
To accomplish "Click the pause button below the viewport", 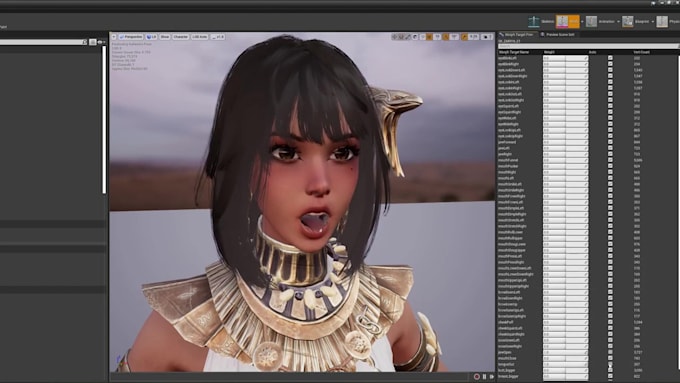I will click(x=484, y=376).
